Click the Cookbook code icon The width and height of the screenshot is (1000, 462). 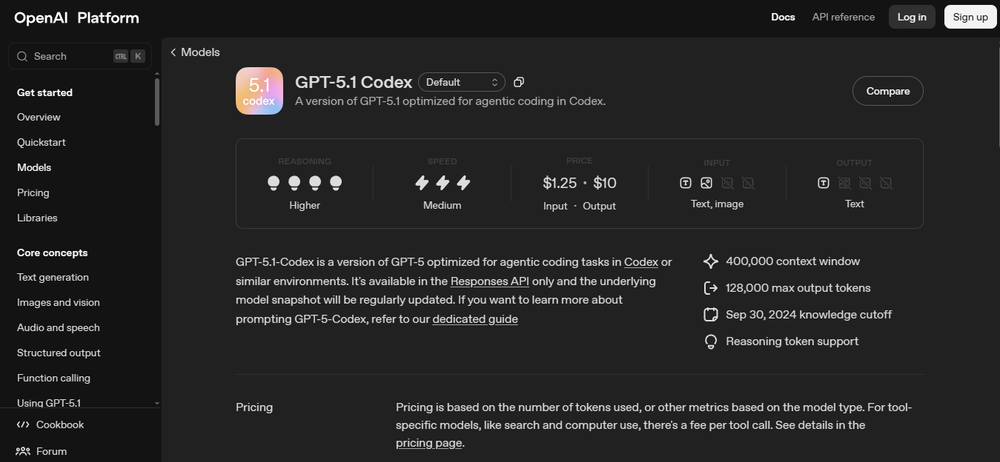(x=23, y=425)
